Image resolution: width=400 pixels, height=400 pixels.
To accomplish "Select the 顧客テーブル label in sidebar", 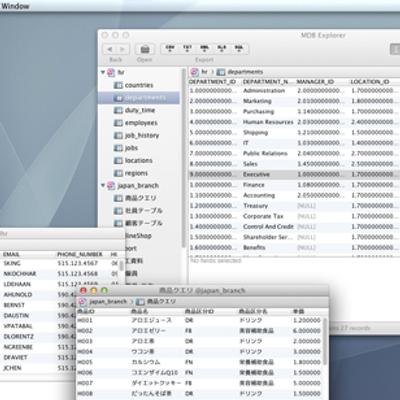I will coord(144,223).
